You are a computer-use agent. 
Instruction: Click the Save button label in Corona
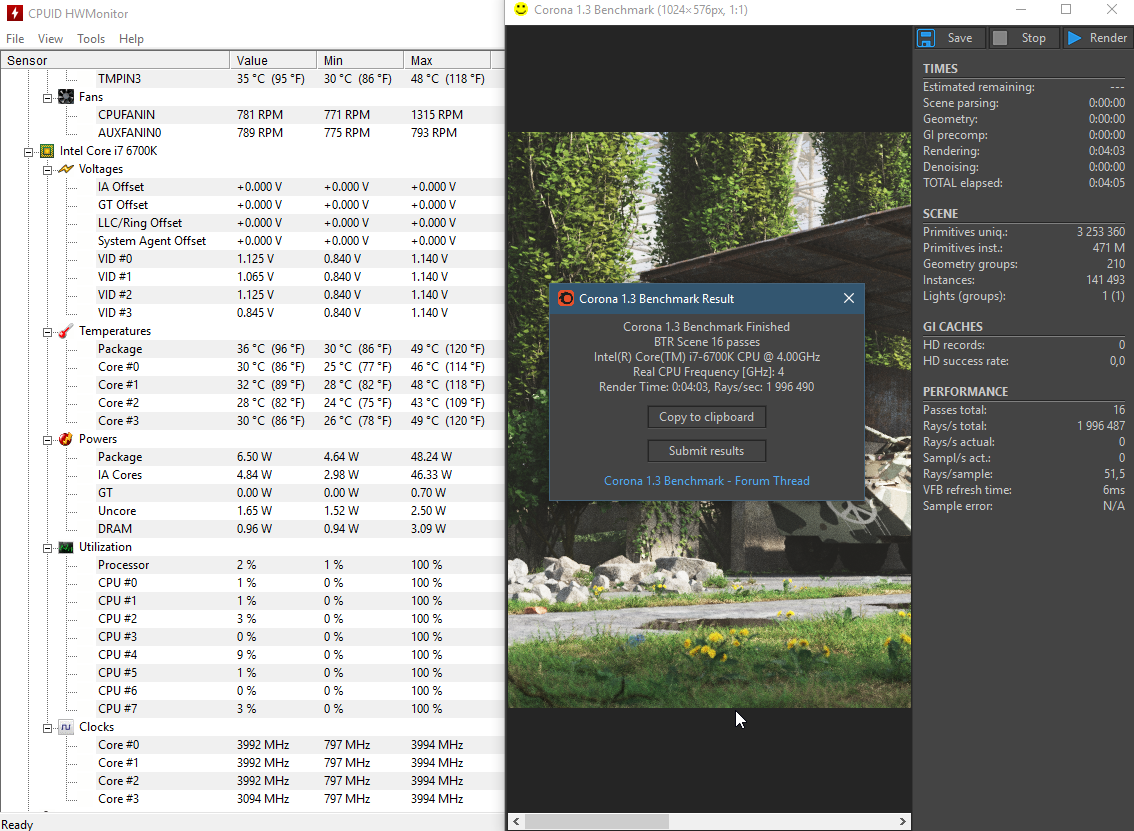point(960,38)
